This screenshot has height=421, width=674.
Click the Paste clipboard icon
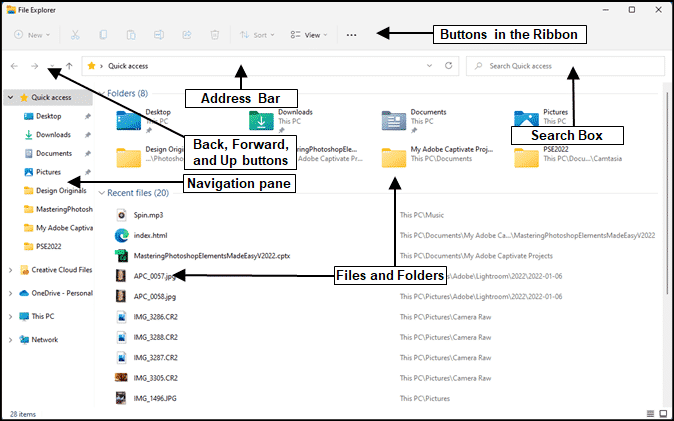[x=131, y=35]
